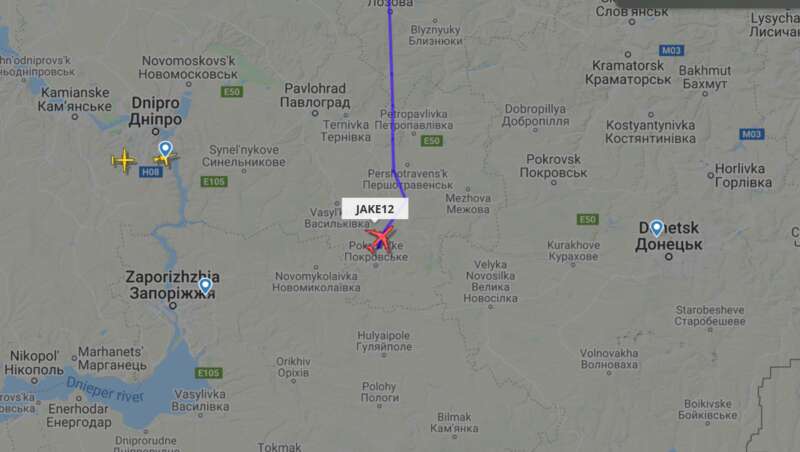Open the Dnipro airport pin marker
800x452 pixels.
pos(165,149)
